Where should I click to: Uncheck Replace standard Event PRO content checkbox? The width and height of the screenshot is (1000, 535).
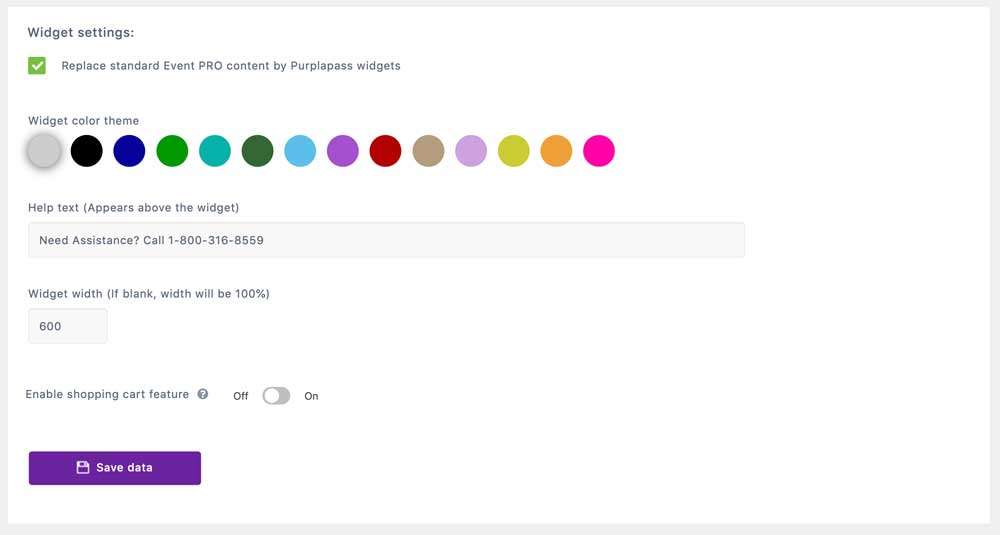coord(37,66)
